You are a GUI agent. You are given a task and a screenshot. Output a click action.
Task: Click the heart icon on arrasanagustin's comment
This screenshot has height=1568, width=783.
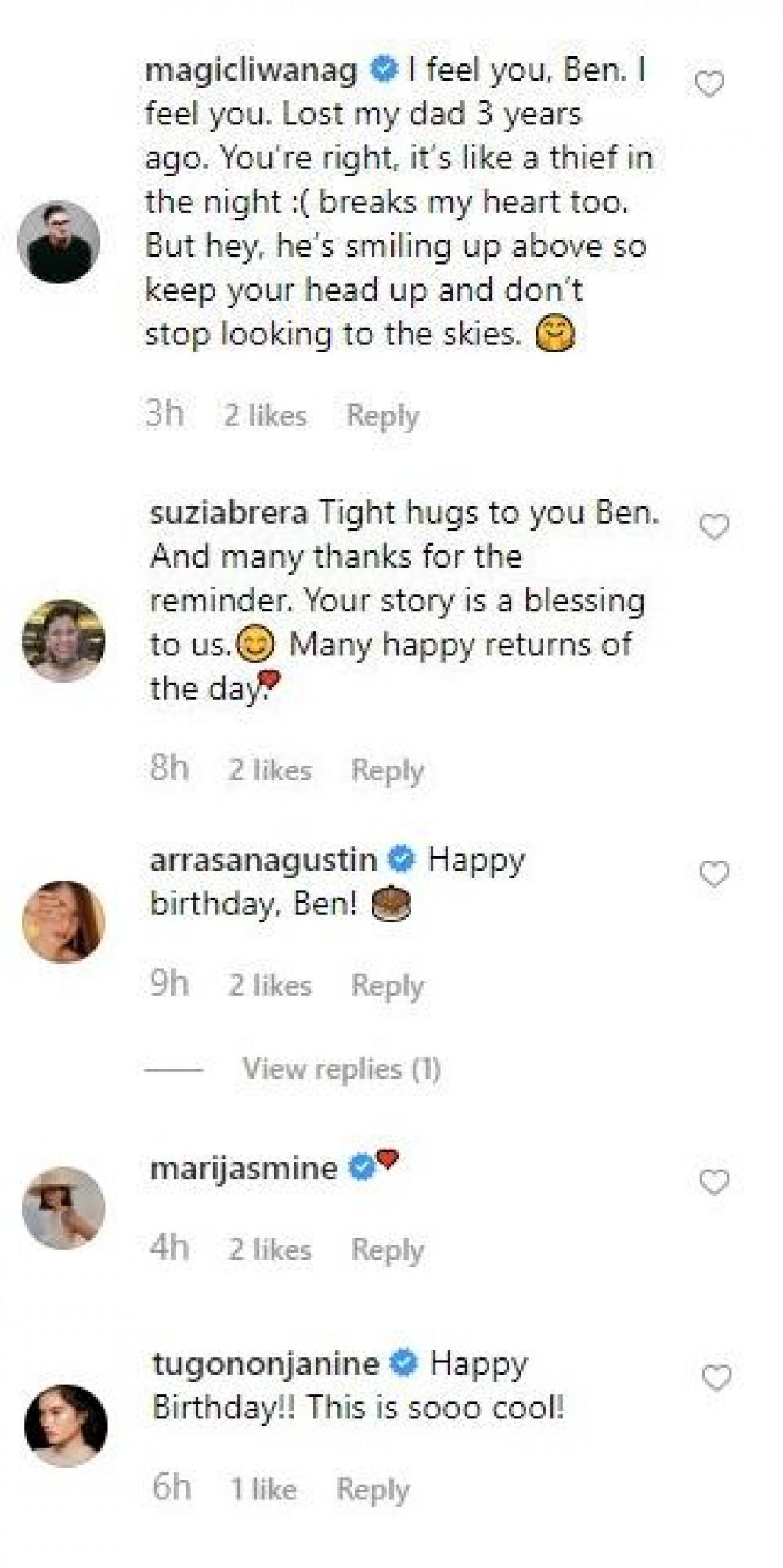click(713, 872)
